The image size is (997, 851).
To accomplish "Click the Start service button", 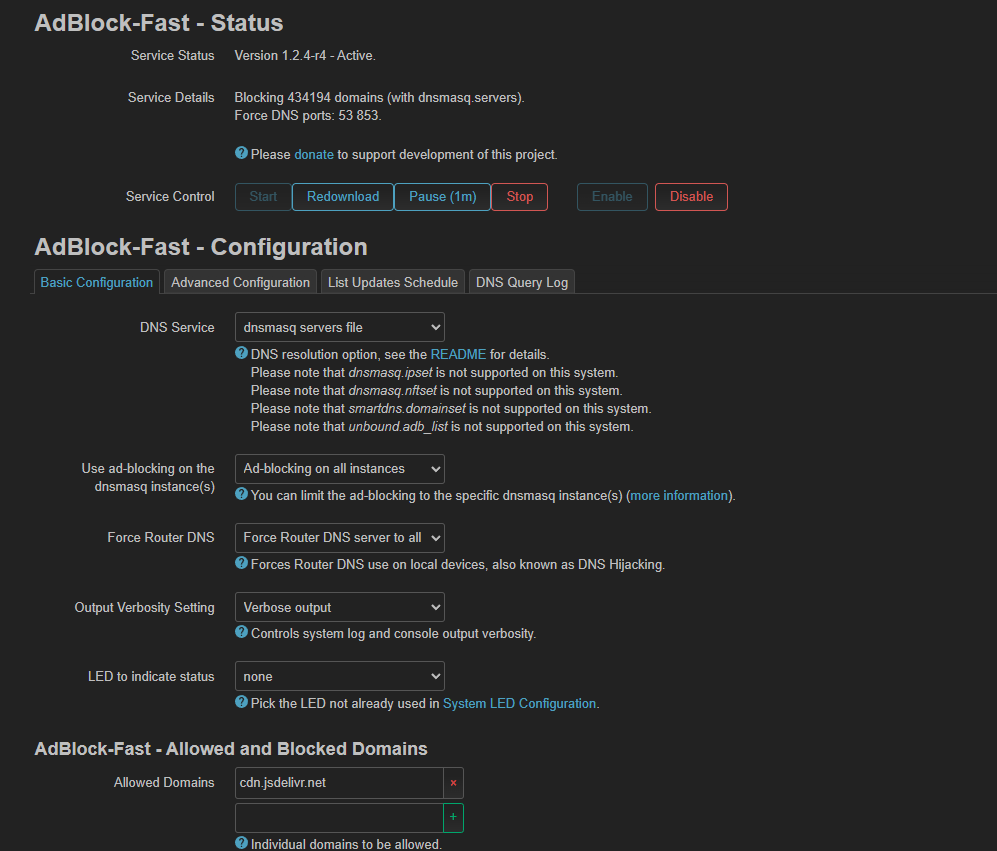I will coord(263,197).
